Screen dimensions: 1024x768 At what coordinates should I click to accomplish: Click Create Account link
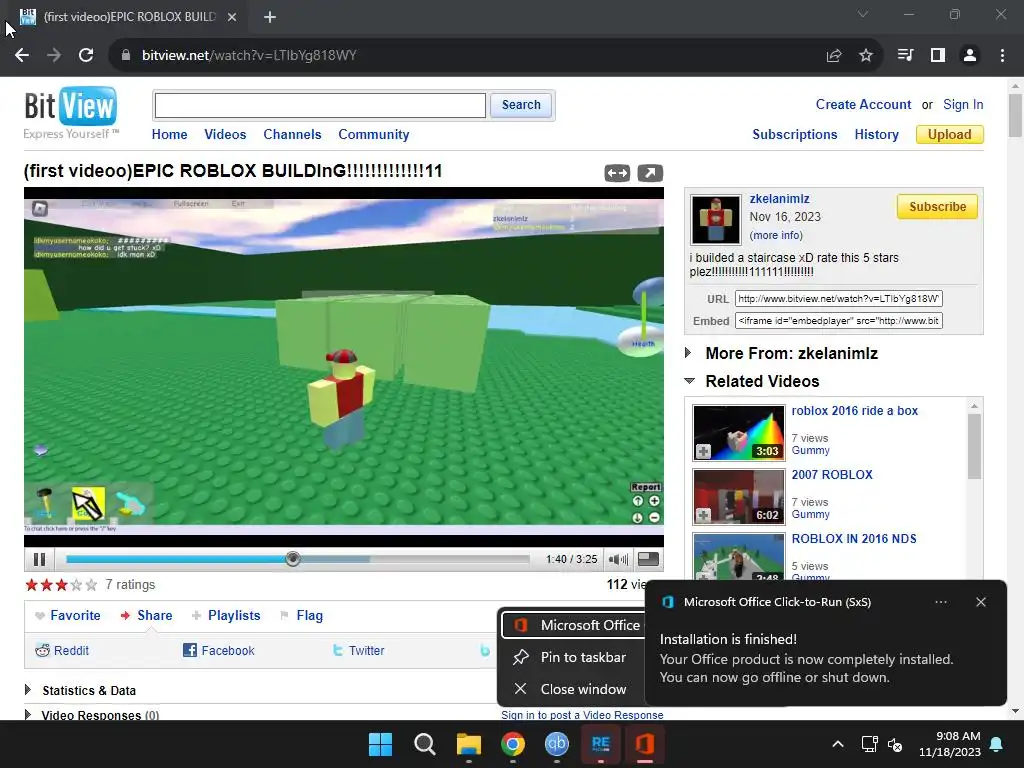pyautogui.click(x=863, y=104)
